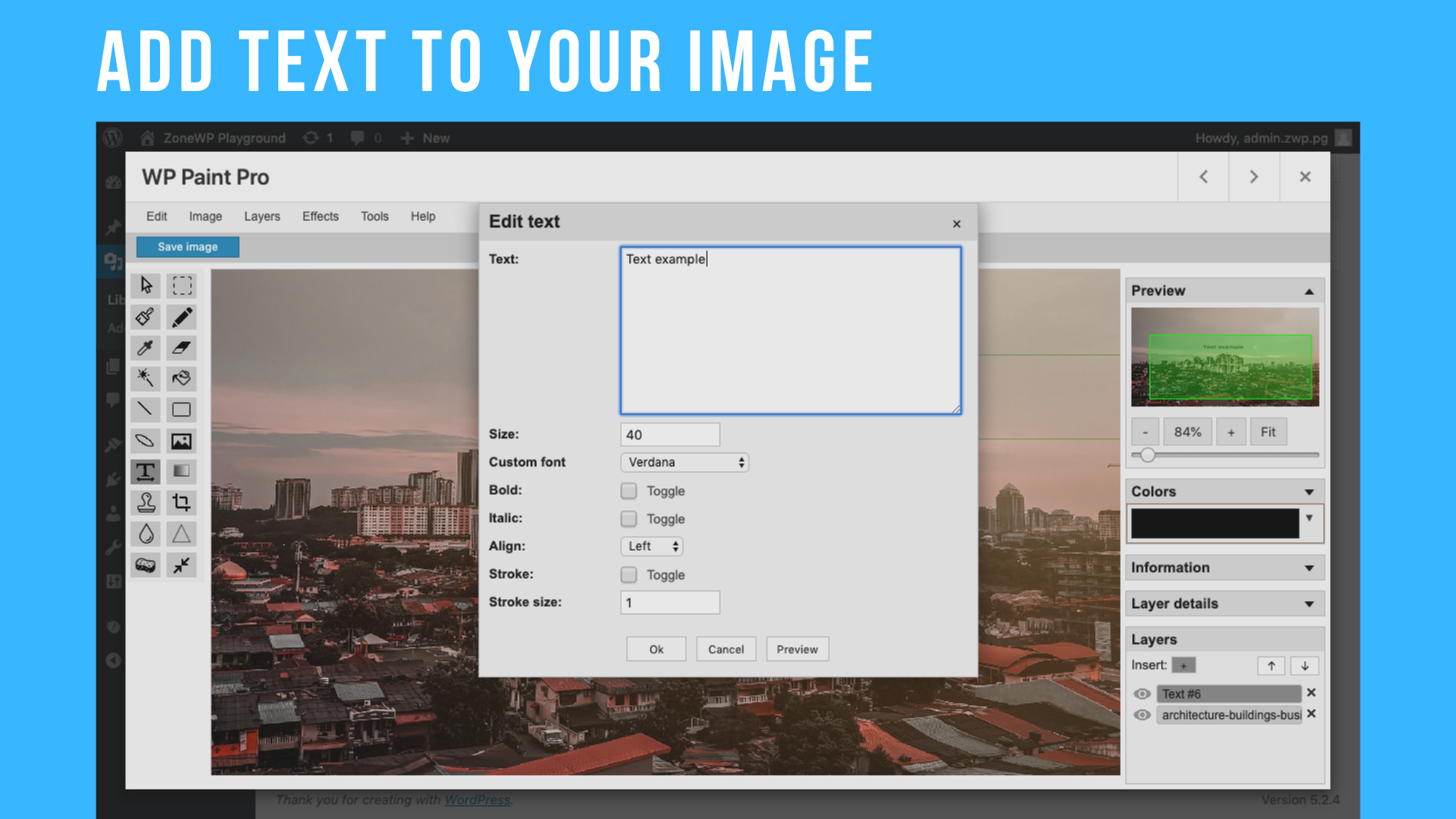Open the Custom font Verdana dropdown
Viewport: 1456px width, 819px height.
point(685,463)
